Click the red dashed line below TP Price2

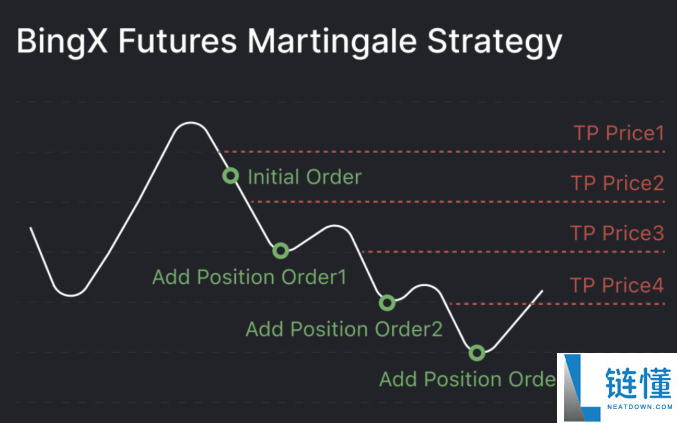(458, 202)
